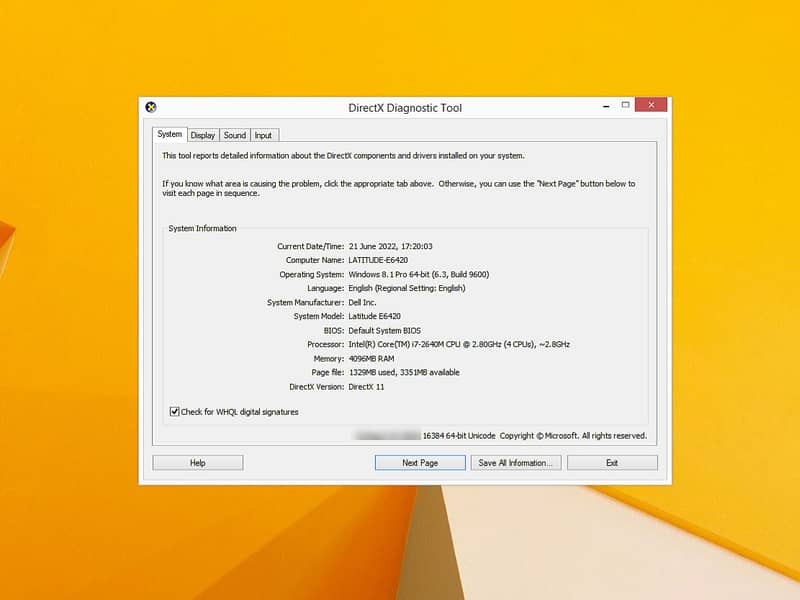Click the DirectX icon in the title bar

pyautogui.click(x=151, y=107)
